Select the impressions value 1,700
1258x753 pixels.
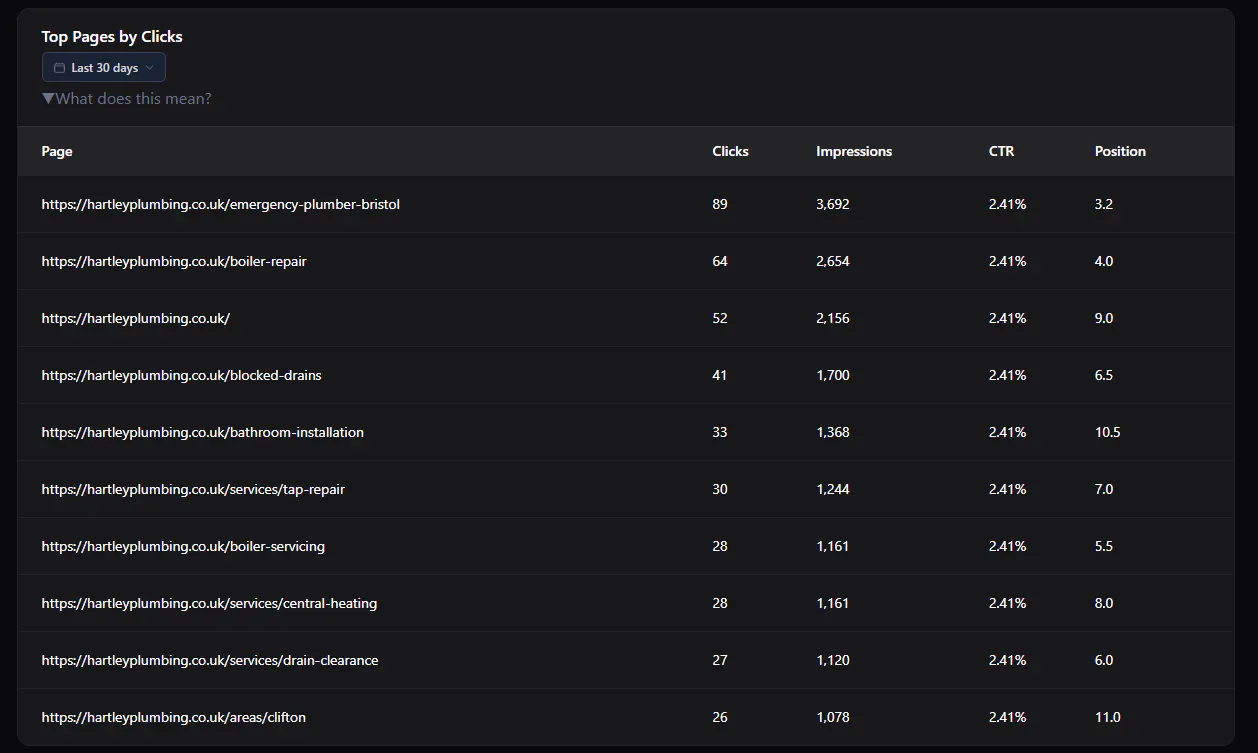(833, 375)
